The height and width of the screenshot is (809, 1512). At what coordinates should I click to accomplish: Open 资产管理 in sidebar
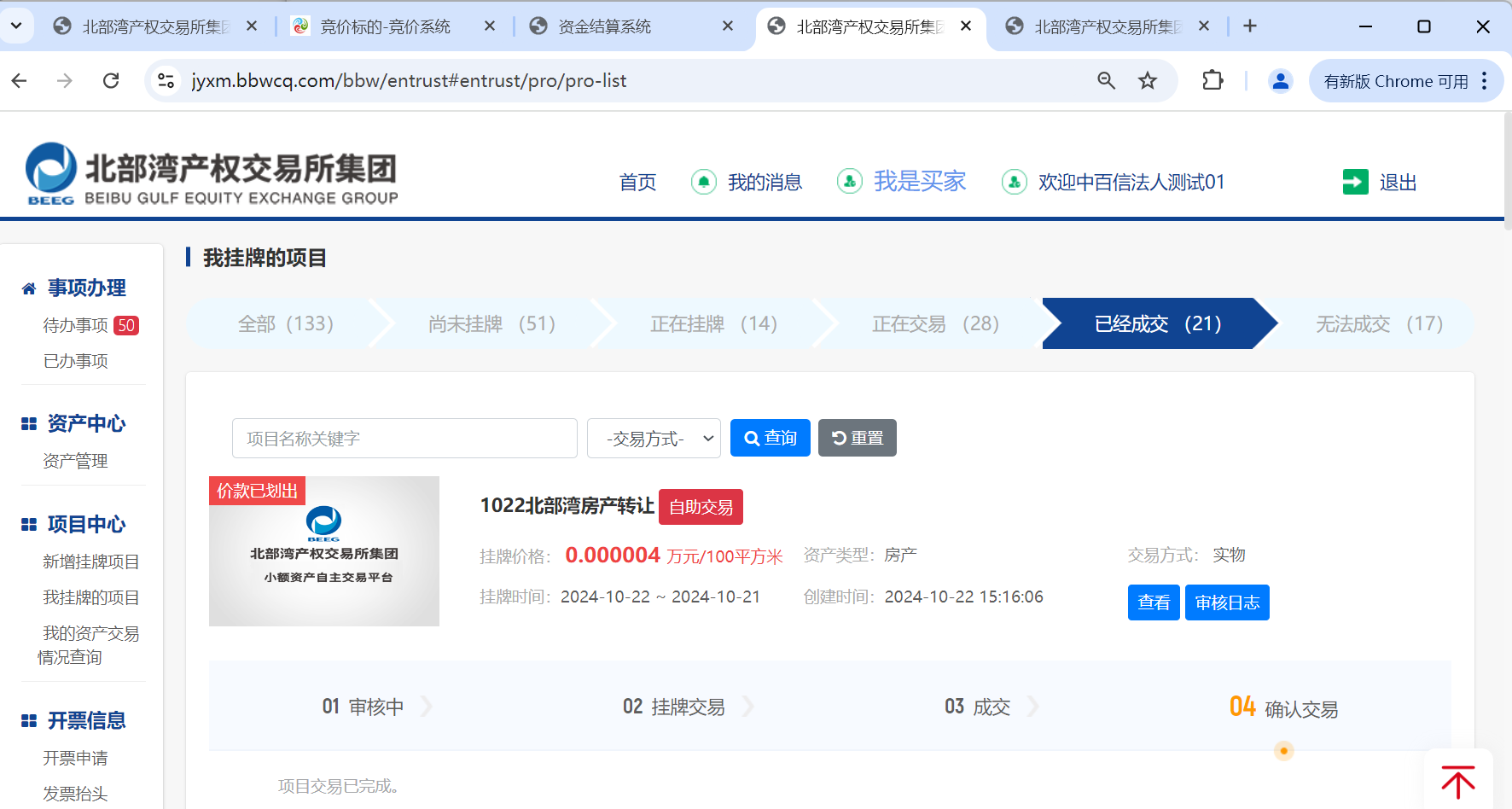(x=75, y=461)
